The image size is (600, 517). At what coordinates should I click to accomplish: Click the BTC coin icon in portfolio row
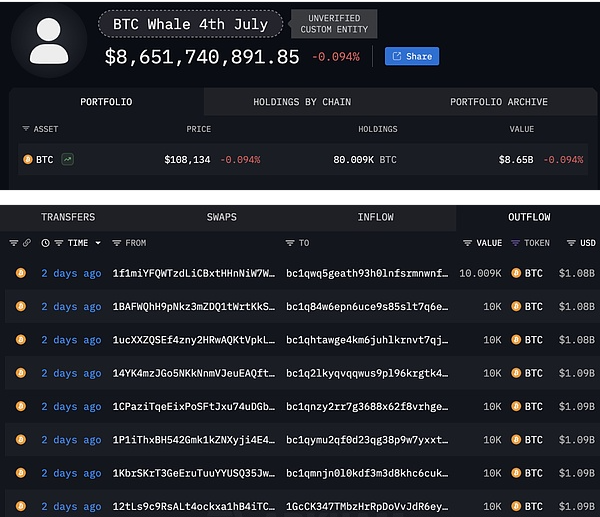[28, 159]
